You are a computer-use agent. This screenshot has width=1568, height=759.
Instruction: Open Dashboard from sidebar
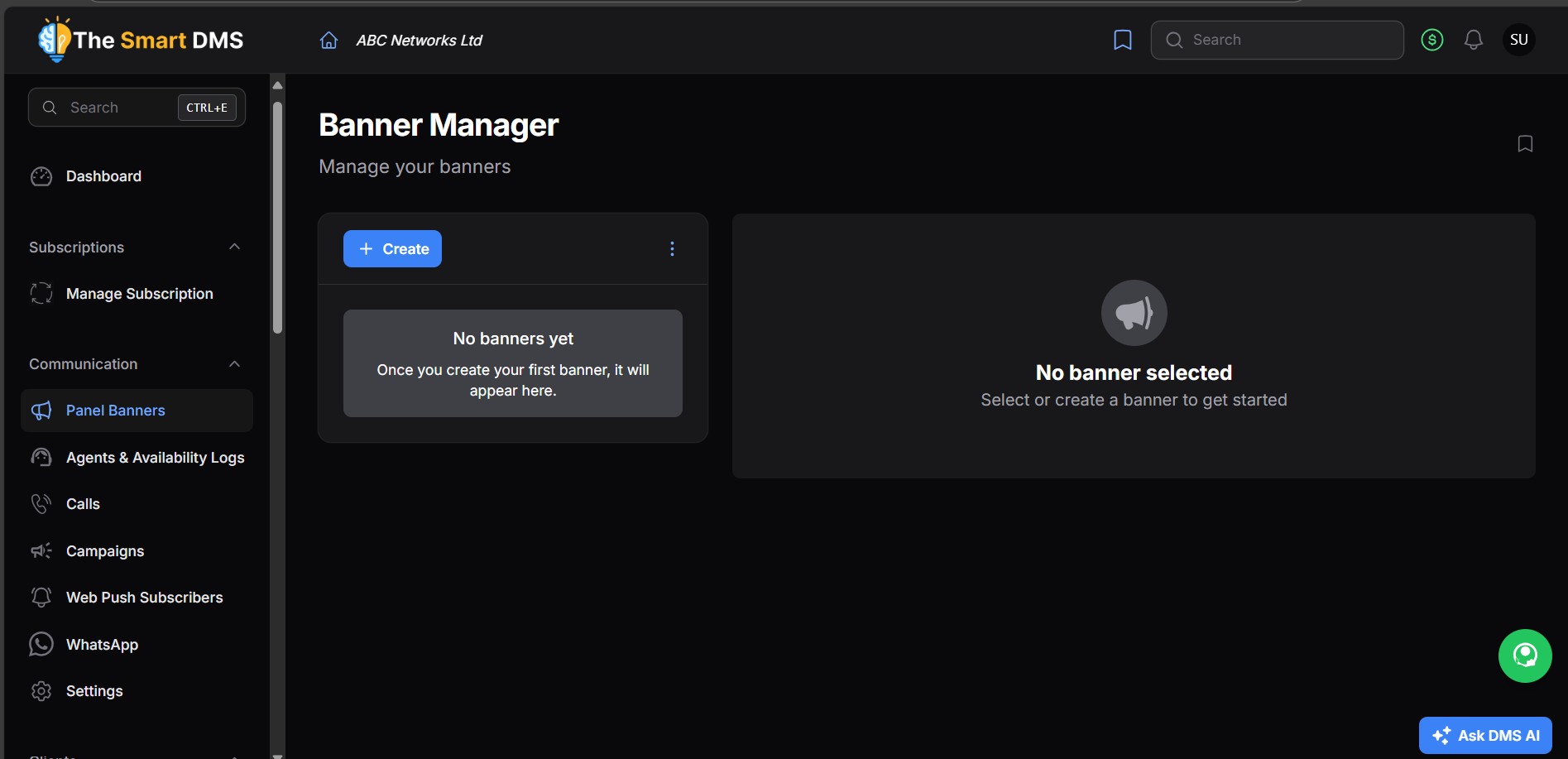pos(103,176)
